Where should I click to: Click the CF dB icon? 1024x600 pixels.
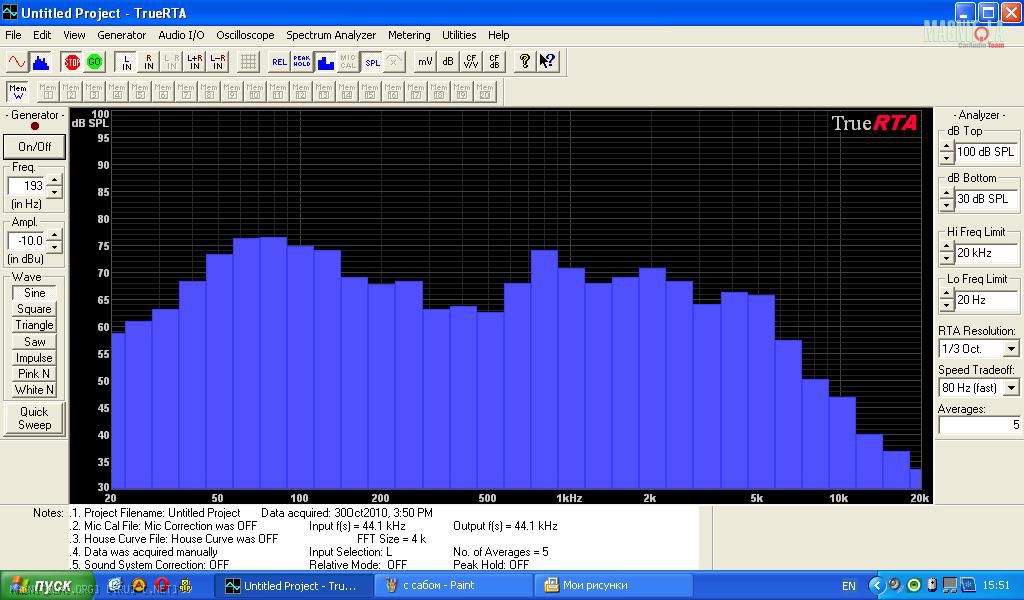[x=494, y=62]
